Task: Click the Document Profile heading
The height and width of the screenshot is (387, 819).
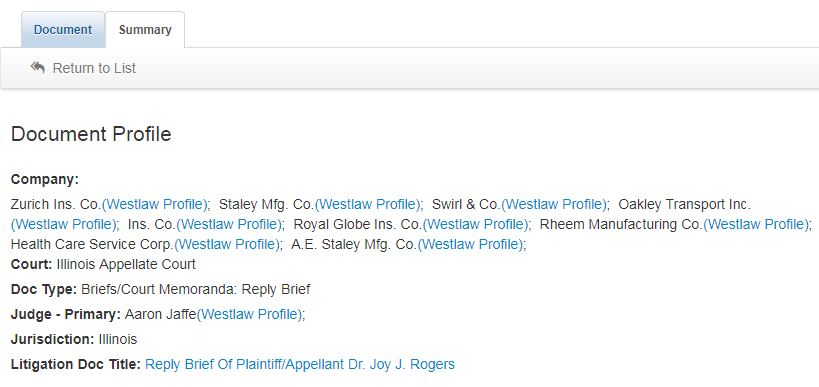Action: pyautogui.click(x=91, y=134)
